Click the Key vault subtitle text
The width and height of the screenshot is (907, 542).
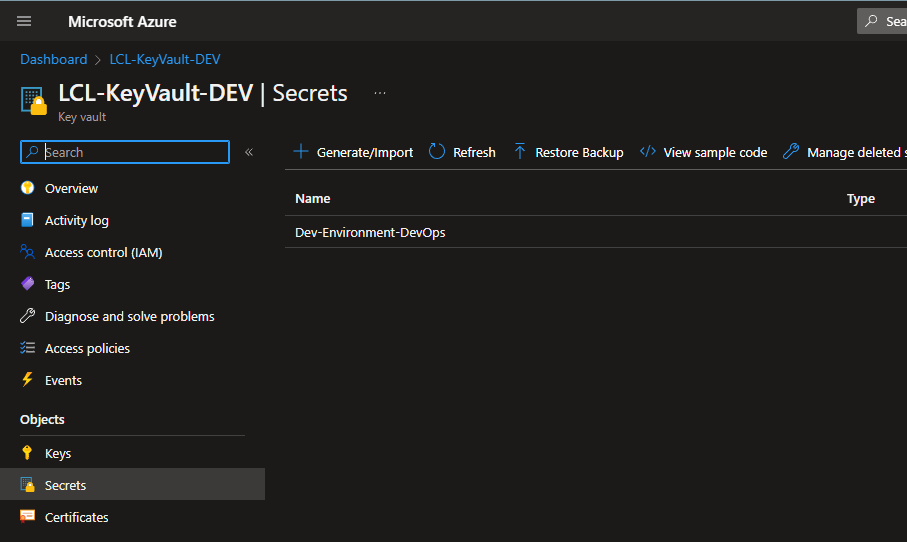click(82, 117)
